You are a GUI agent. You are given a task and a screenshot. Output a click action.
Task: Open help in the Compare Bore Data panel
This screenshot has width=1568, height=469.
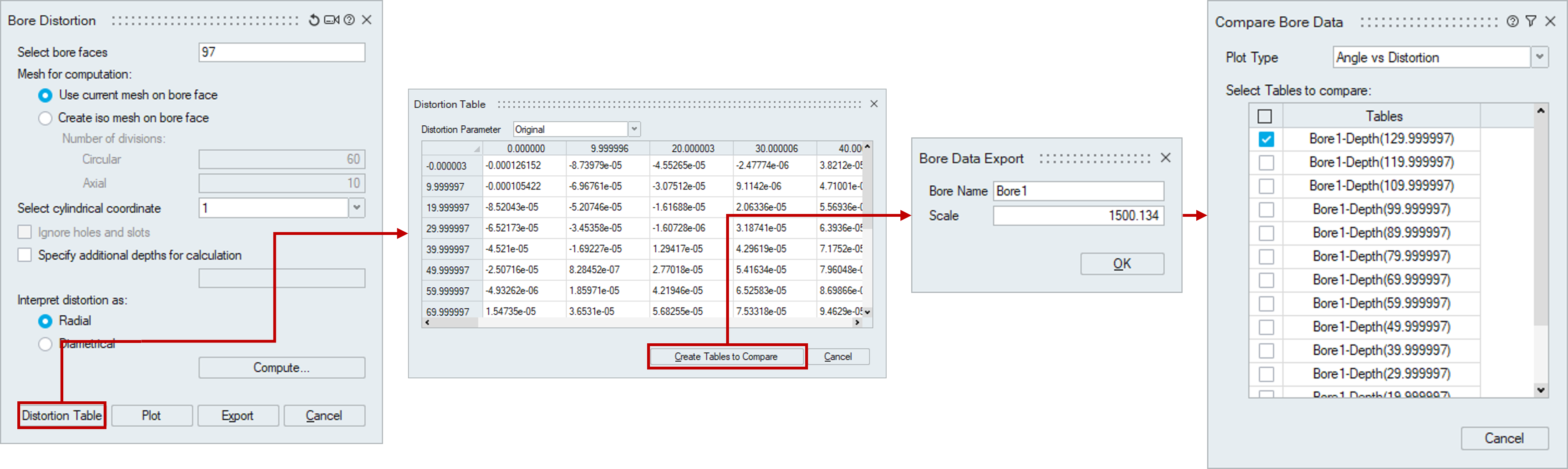click(x=1512, y=21)
